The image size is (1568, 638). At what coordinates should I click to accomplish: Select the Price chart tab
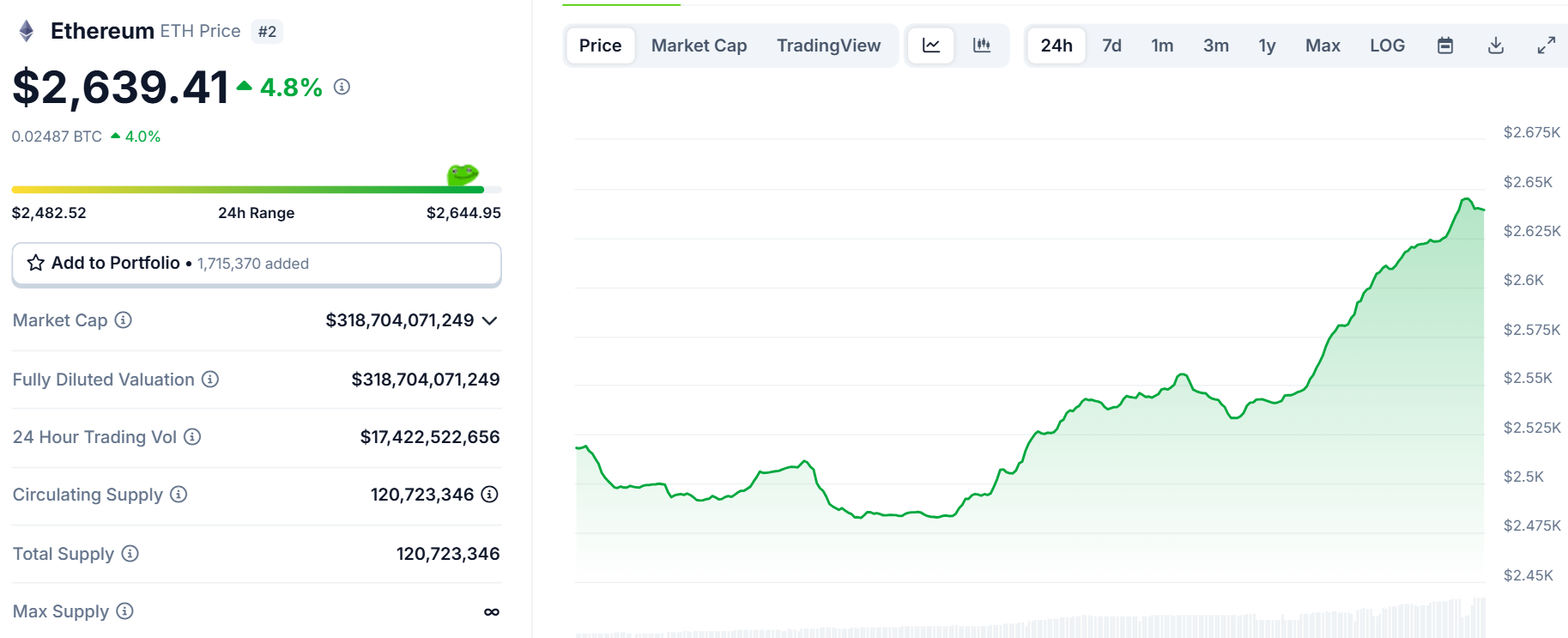(x=600, y=46)
